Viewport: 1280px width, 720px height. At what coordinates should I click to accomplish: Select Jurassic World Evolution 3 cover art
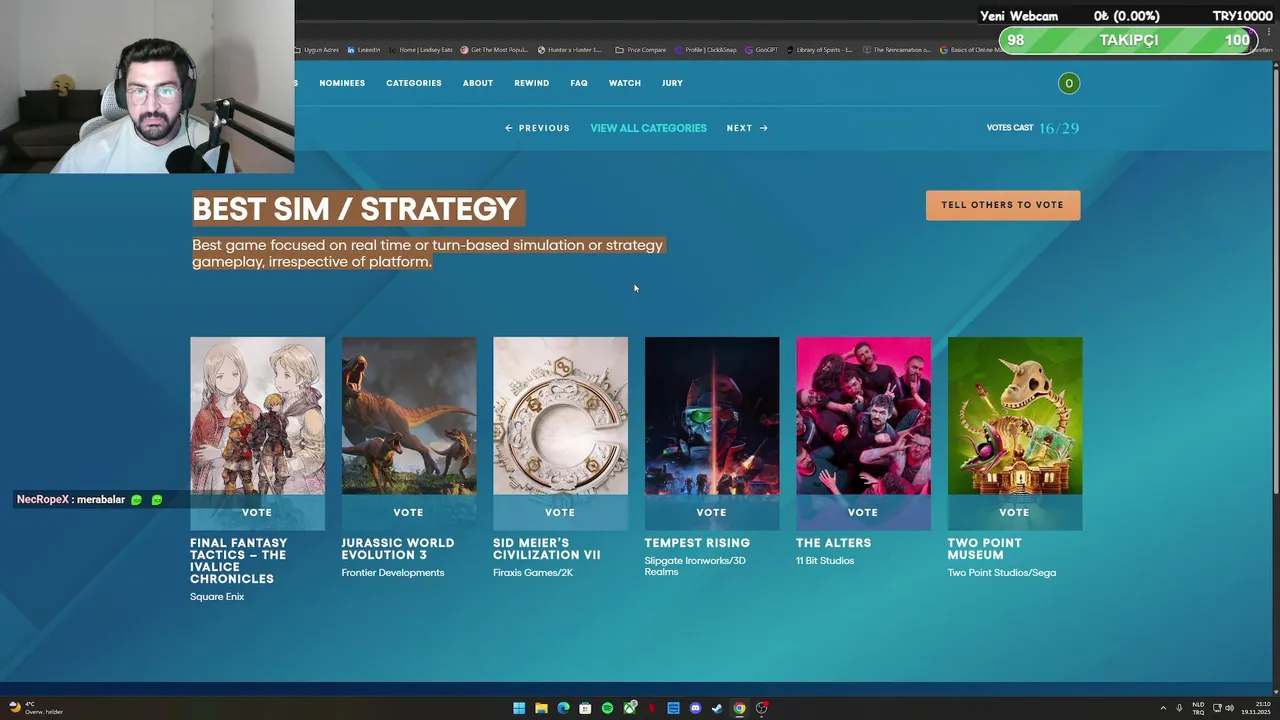(409, 416)
